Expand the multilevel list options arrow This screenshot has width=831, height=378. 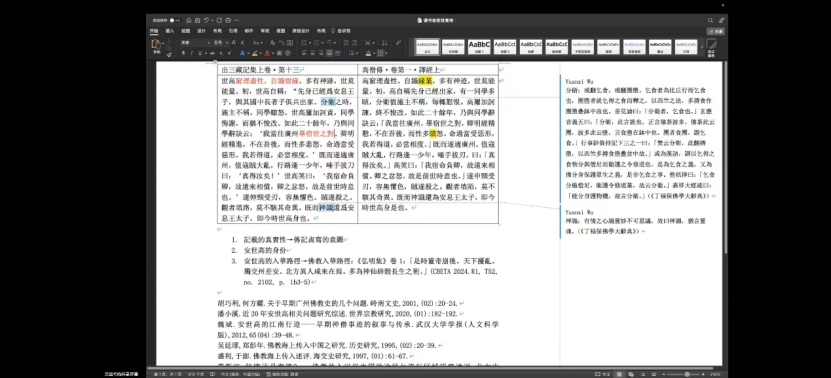pos(335,42)
